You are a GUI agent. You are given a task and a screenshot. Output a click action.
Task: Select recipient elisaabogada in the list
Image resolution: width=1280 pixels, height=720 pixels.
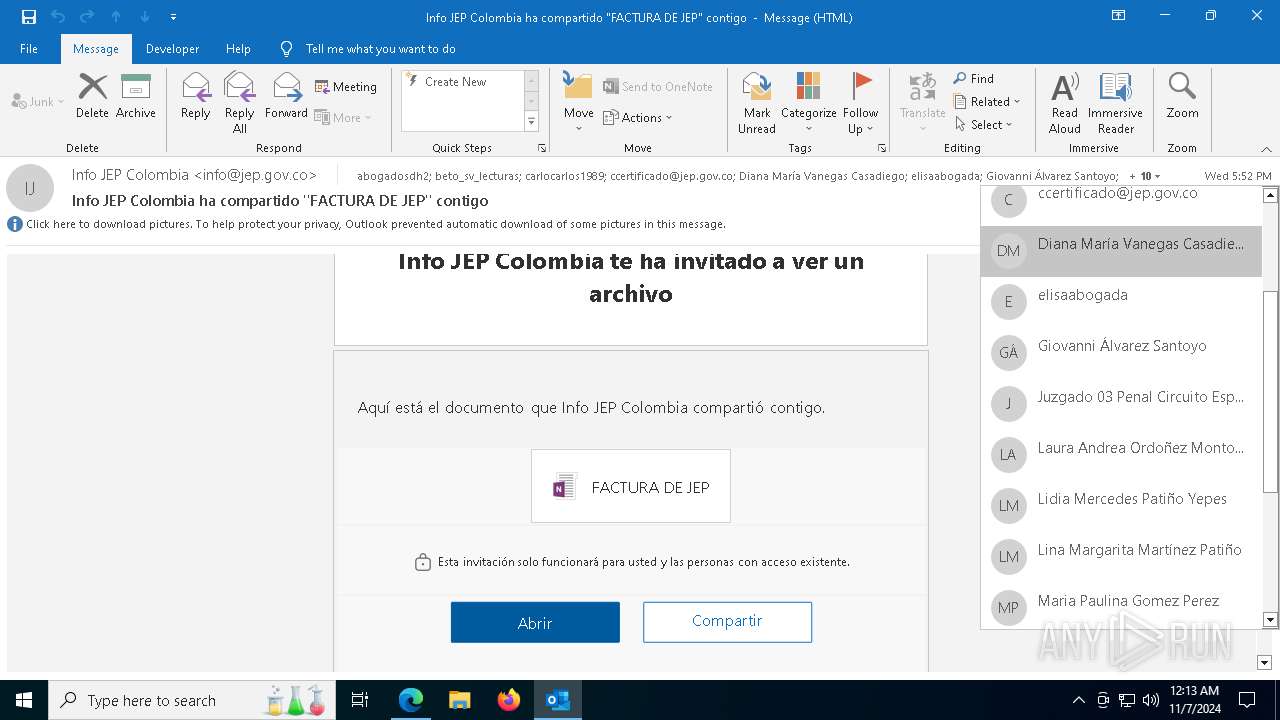point(1121,301)
